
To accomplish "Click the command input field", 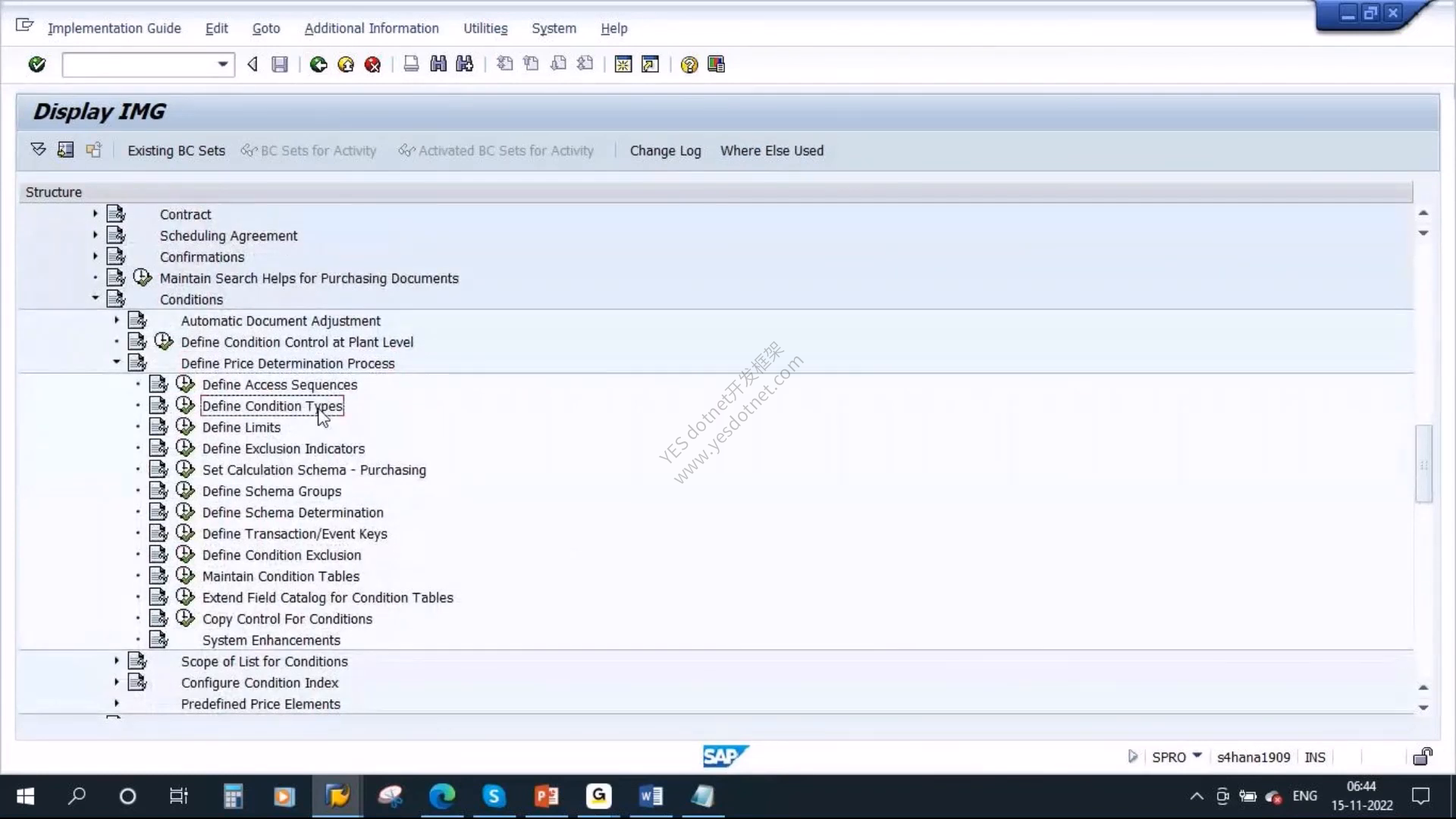I will pos(140,64).
